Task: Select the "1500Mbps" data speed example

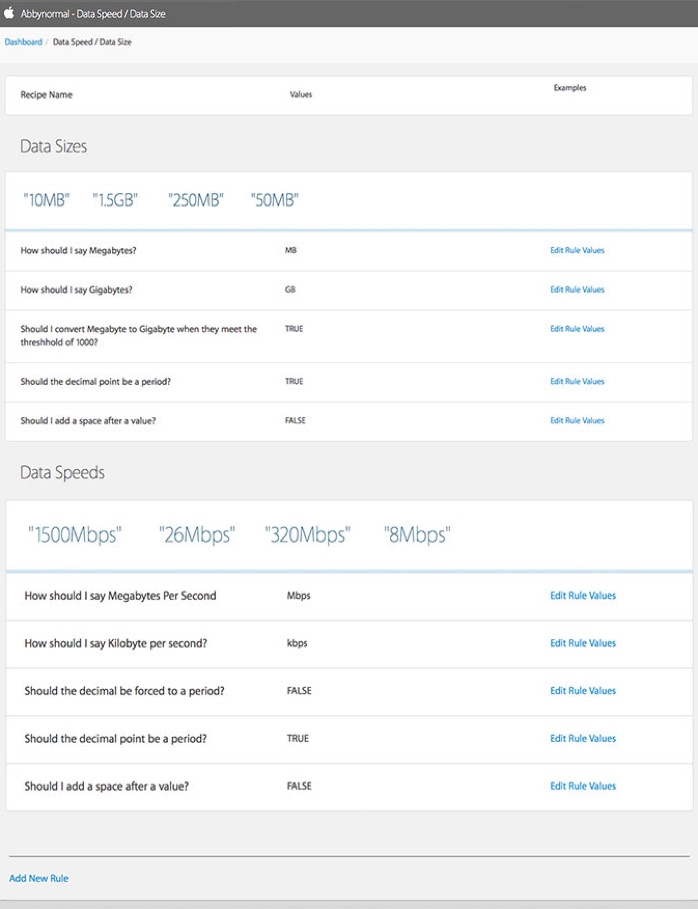Action: (75, 535)
